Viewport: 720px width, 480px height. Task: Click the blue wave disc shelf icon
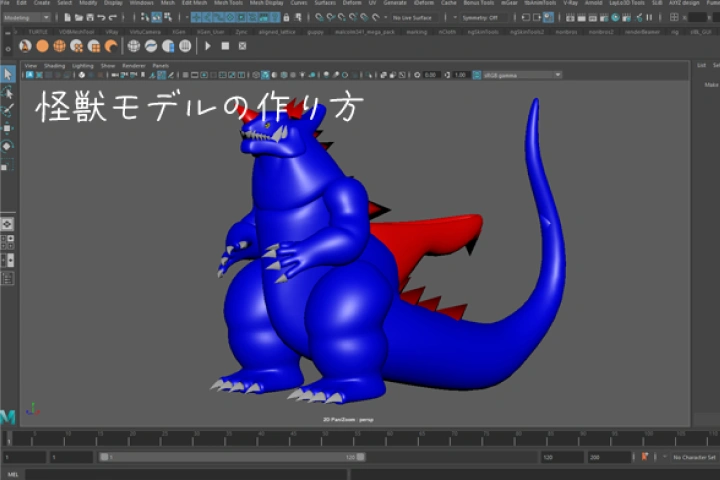pos(151,46)
